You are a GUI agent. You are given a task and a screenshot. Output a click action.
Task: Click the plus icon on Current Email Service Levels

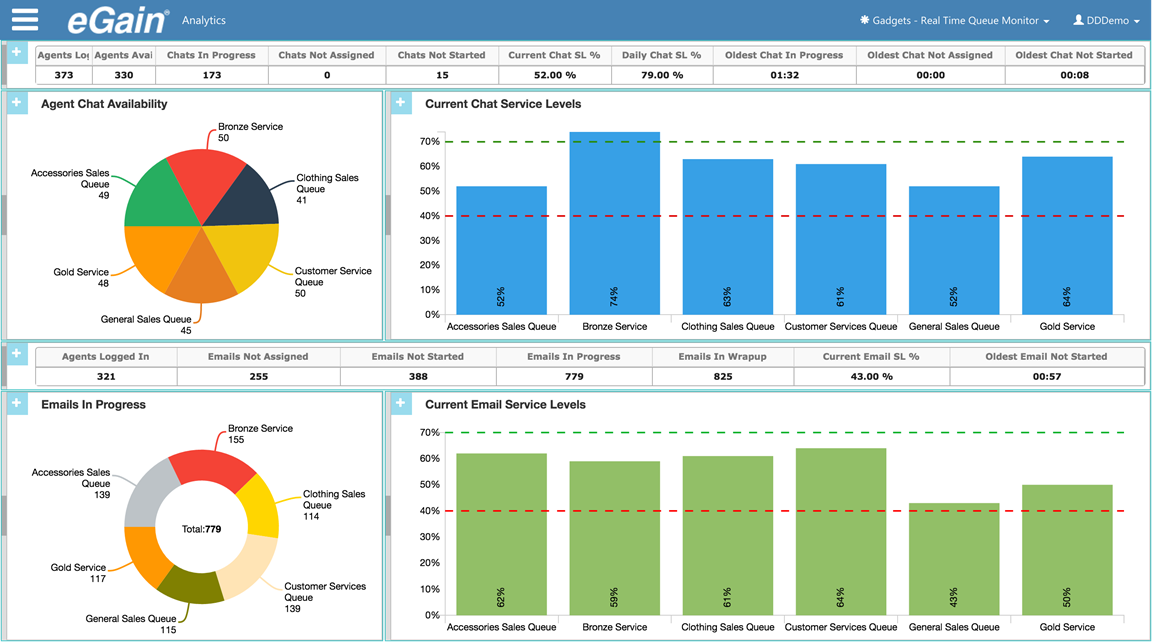coord(400,402)
